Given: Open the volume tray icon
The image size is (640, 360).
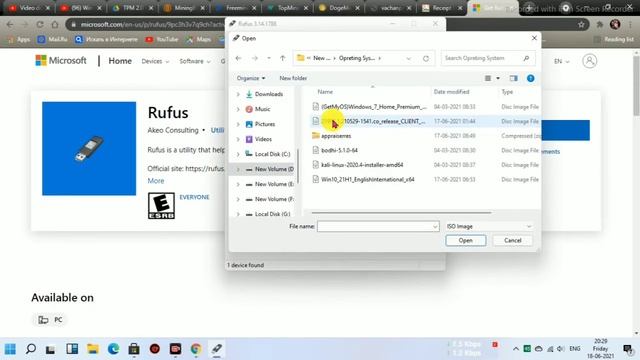Looking at the screenshot, I should pyautogui.click(x=561, y=349).
